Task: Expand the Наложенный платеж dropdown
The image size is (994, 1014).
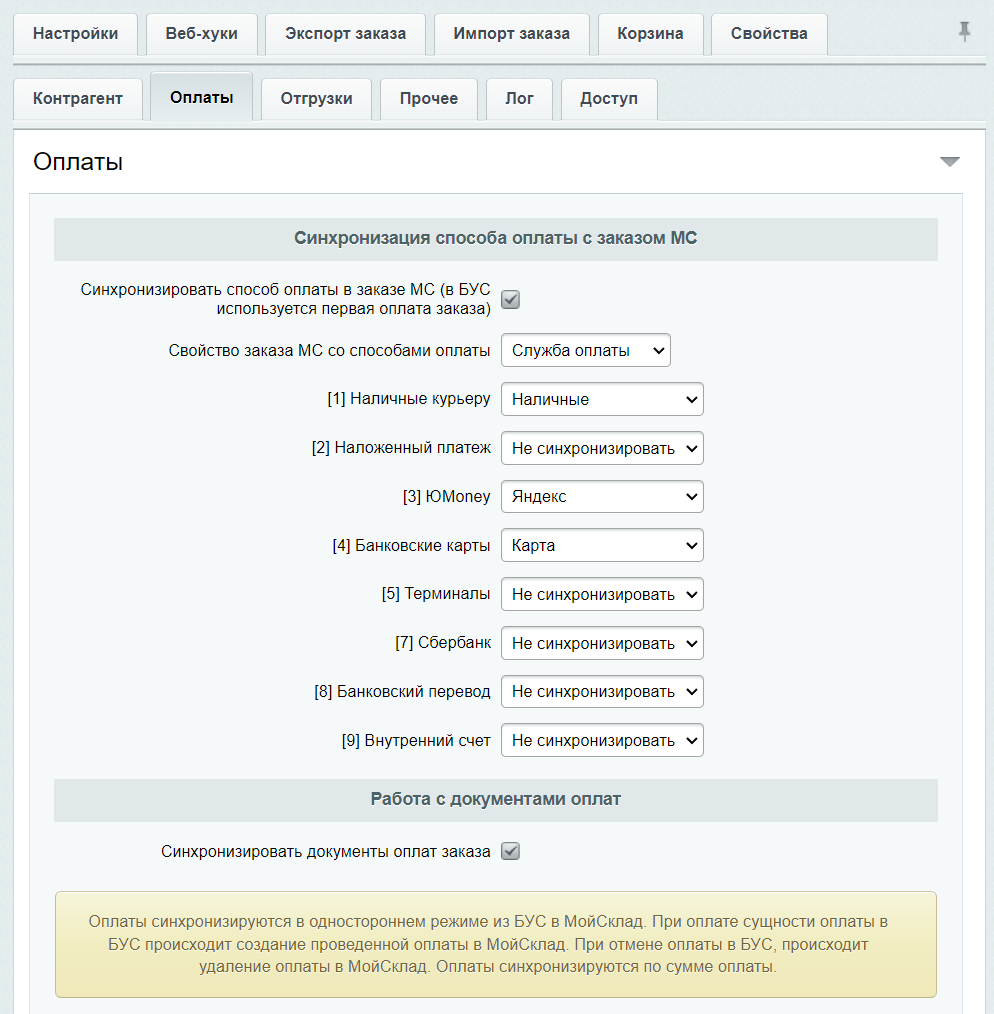Action: coord(602,448)
